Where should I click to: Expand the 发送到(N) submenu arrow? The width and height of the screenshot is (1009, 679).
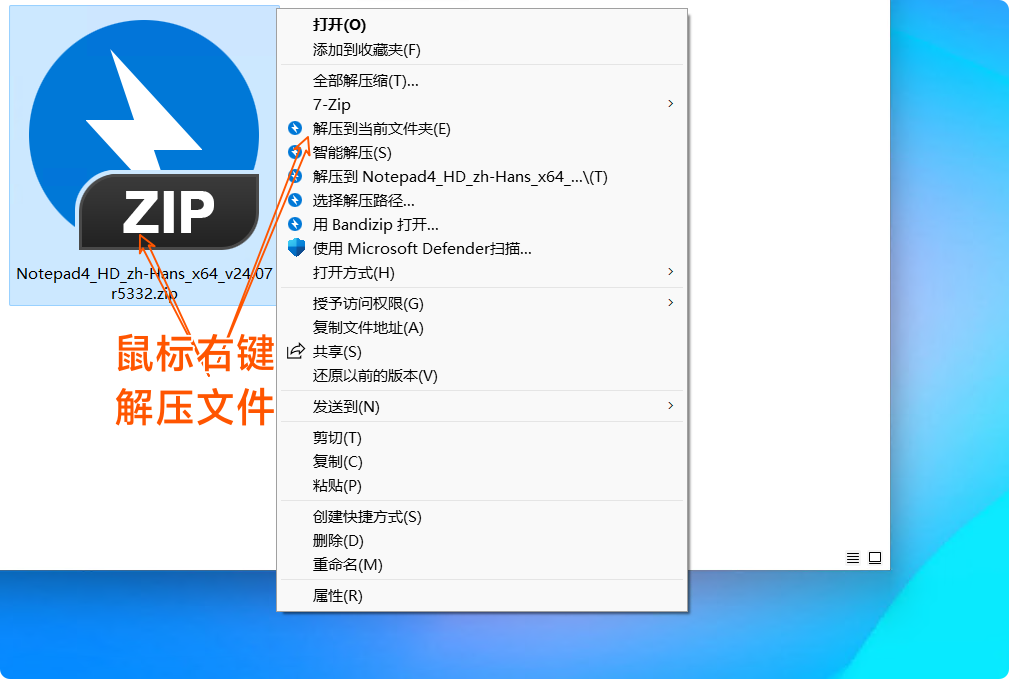pos(671,405)
